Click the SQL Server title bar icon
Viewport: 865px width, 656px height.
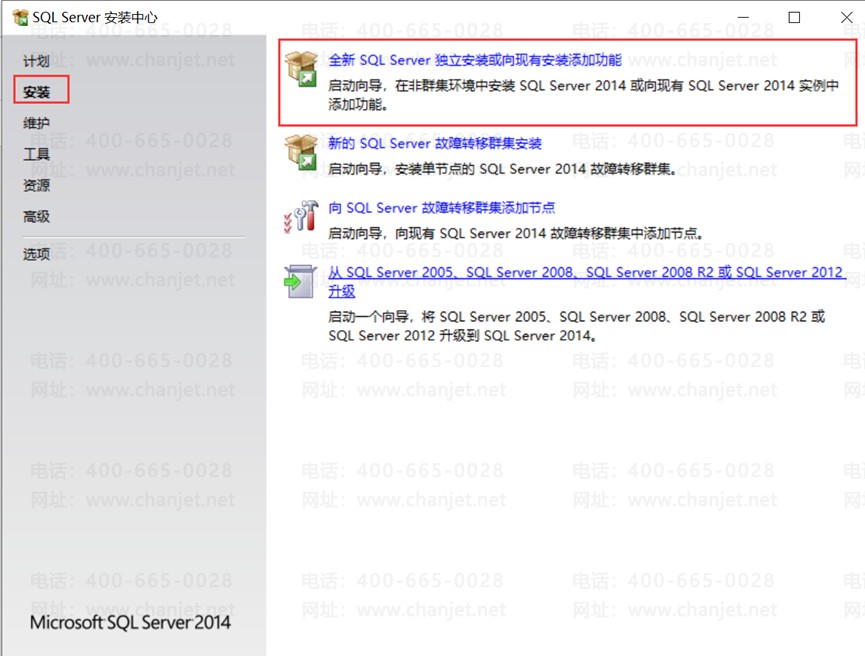coord(20,18)
